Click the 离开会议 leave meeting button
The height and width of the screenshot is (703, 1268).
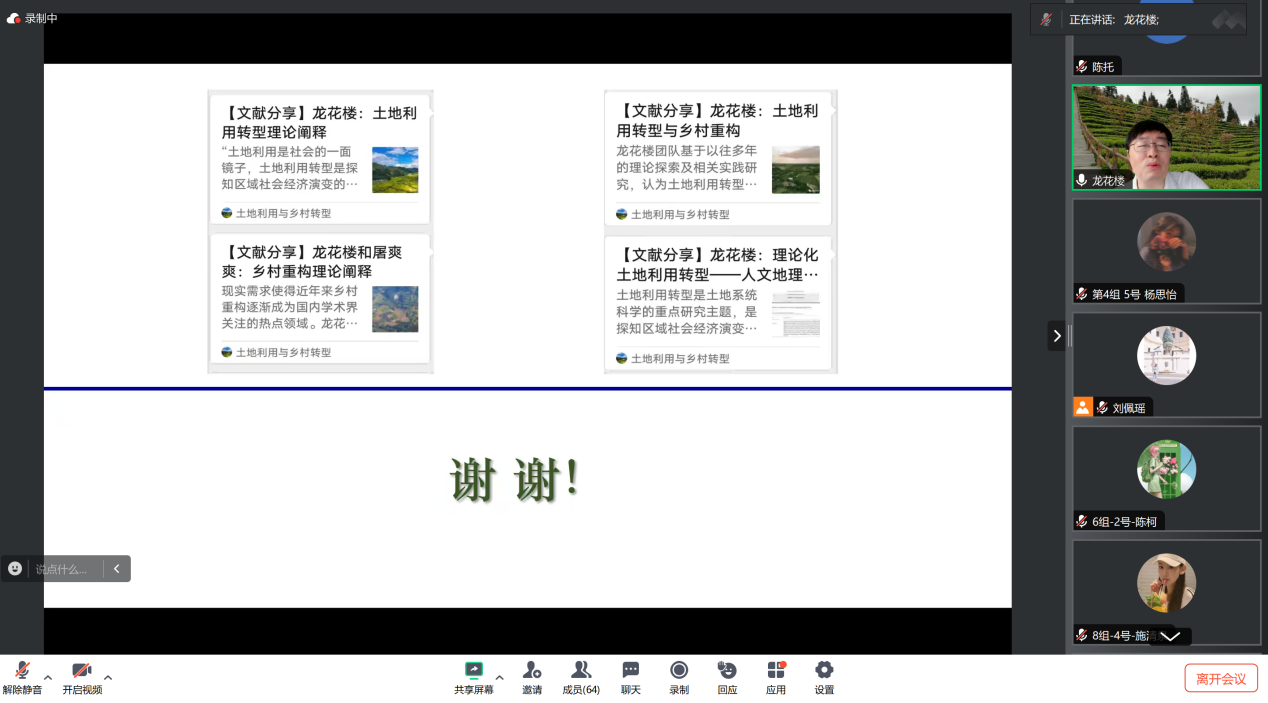(1220, 678)
